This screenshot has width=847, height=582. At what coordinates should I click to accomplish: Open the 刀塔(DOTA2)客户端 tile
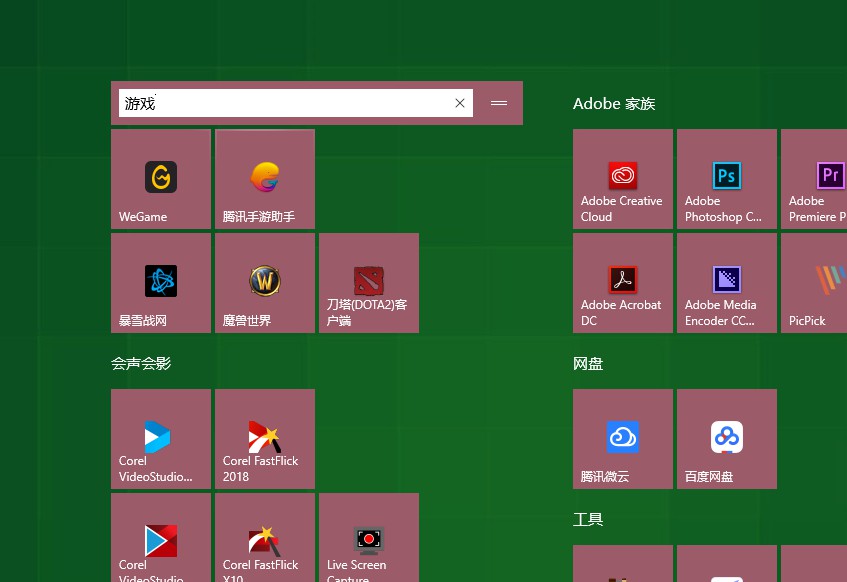coord(369,283)
